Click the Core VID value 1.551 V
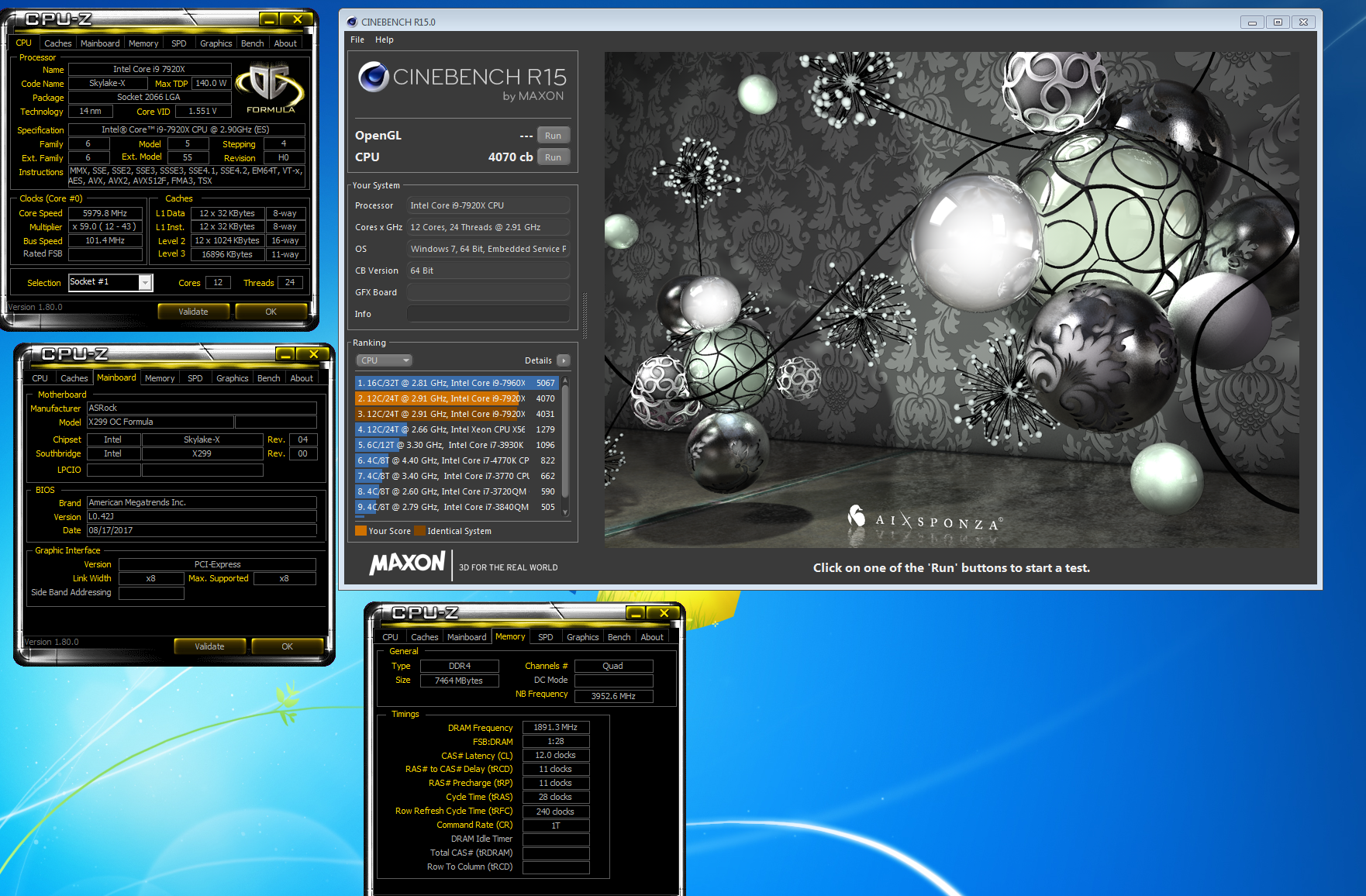The width and height of the screenshot is (1366, 896). (202, 111)
